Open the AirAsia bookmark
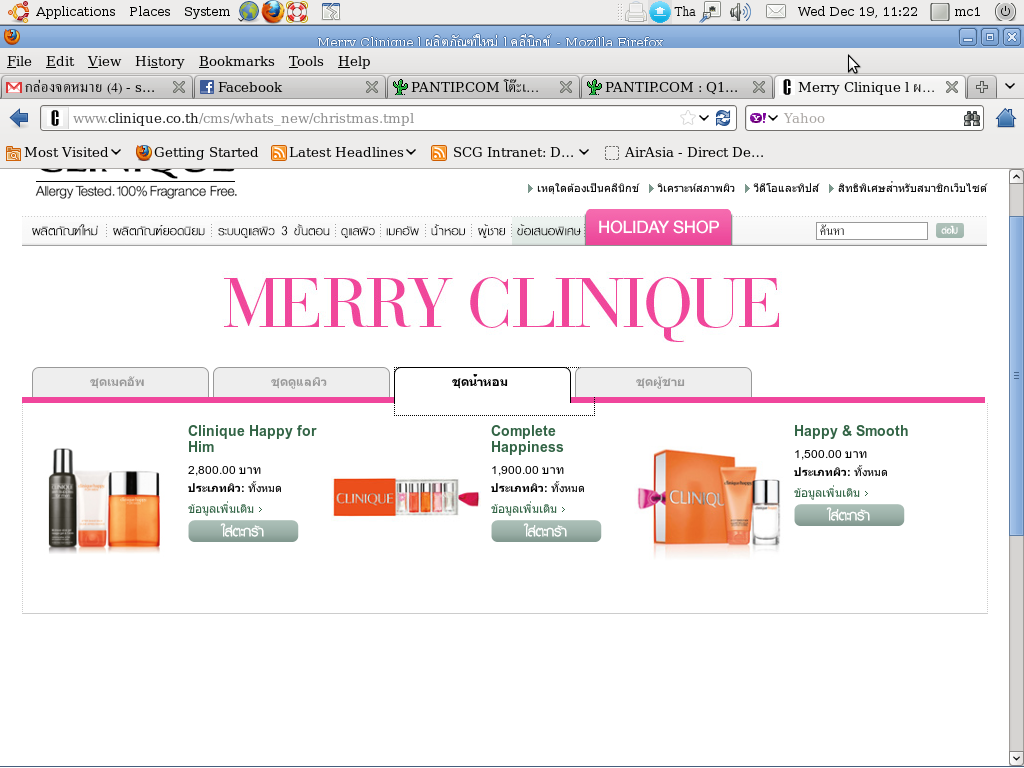1024x768 pixels. [684, 152]
